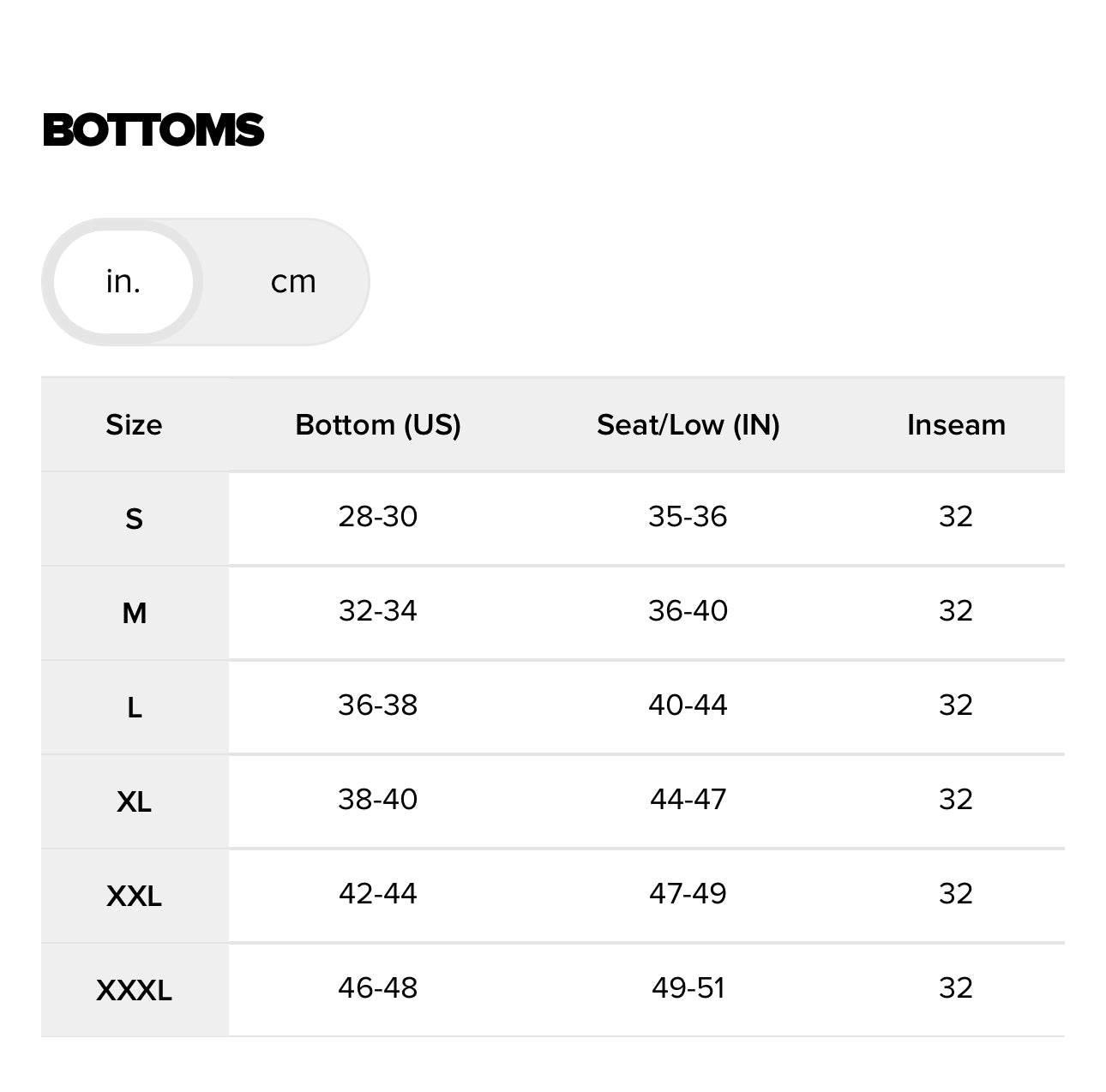This screenshot has width=1106, height=1092.
Task: Click the 49-51 seat measurement cell
Action: 688,988
